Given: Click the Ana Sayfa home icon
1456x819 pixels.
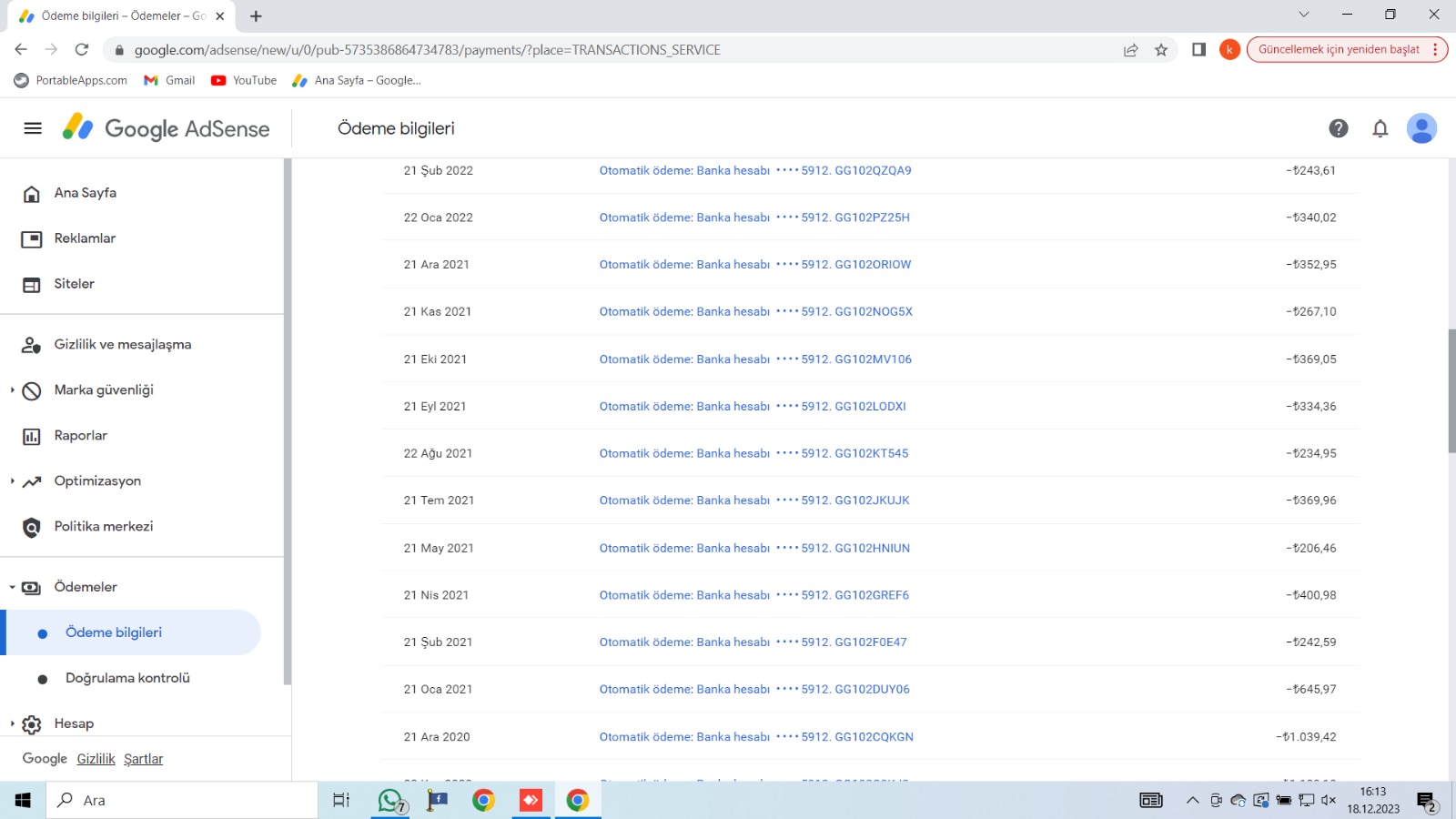Looking at the screenshot, I should (32, 194).
